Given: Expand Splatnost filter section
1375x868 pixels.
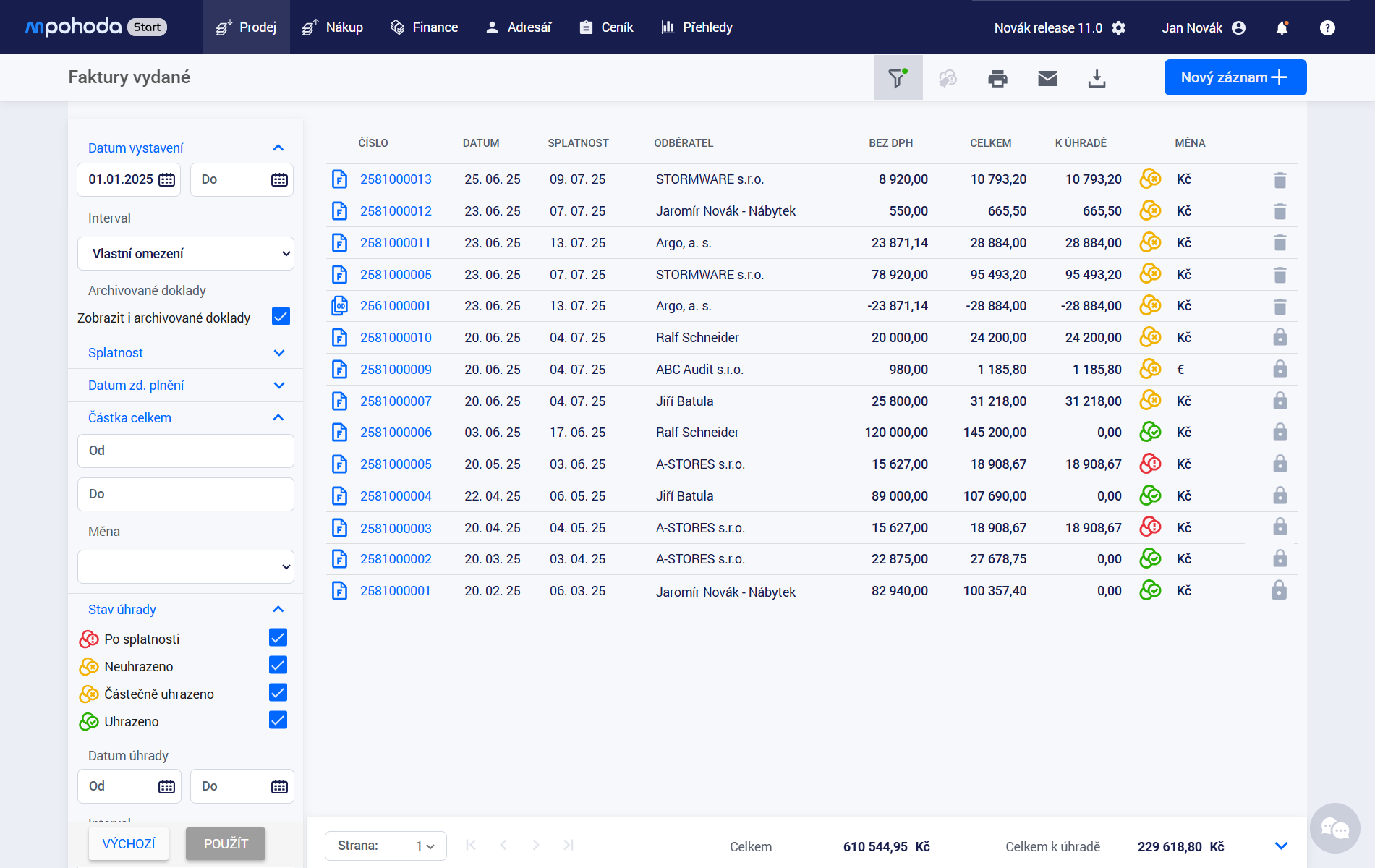Looking at the screenshot, I should [x=278, y=353].
